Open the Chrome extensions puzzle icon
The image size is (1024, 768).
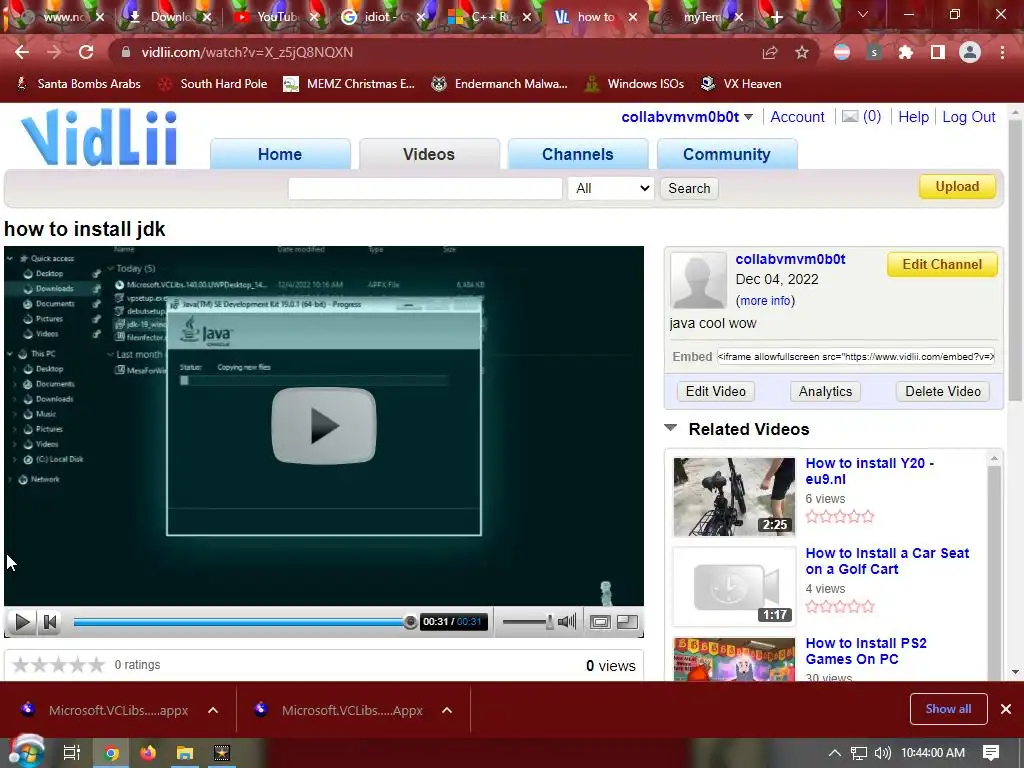[905, 52]
